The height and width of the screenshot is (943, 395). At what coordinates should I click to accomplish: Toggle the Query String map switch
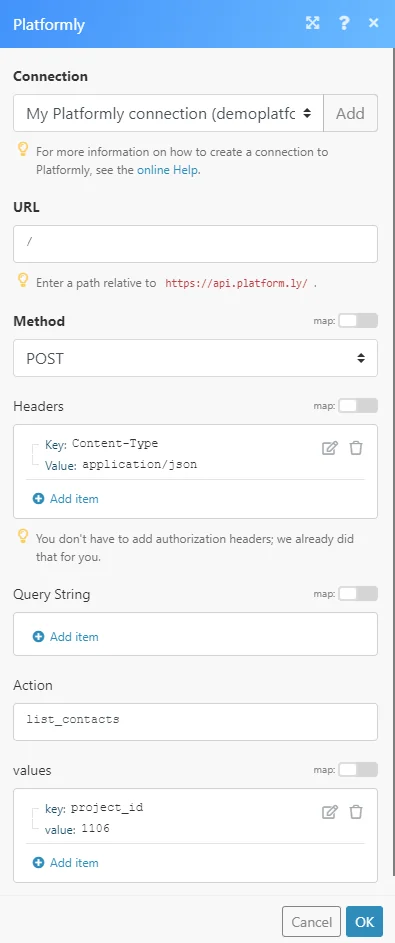(x=358, y=594)
